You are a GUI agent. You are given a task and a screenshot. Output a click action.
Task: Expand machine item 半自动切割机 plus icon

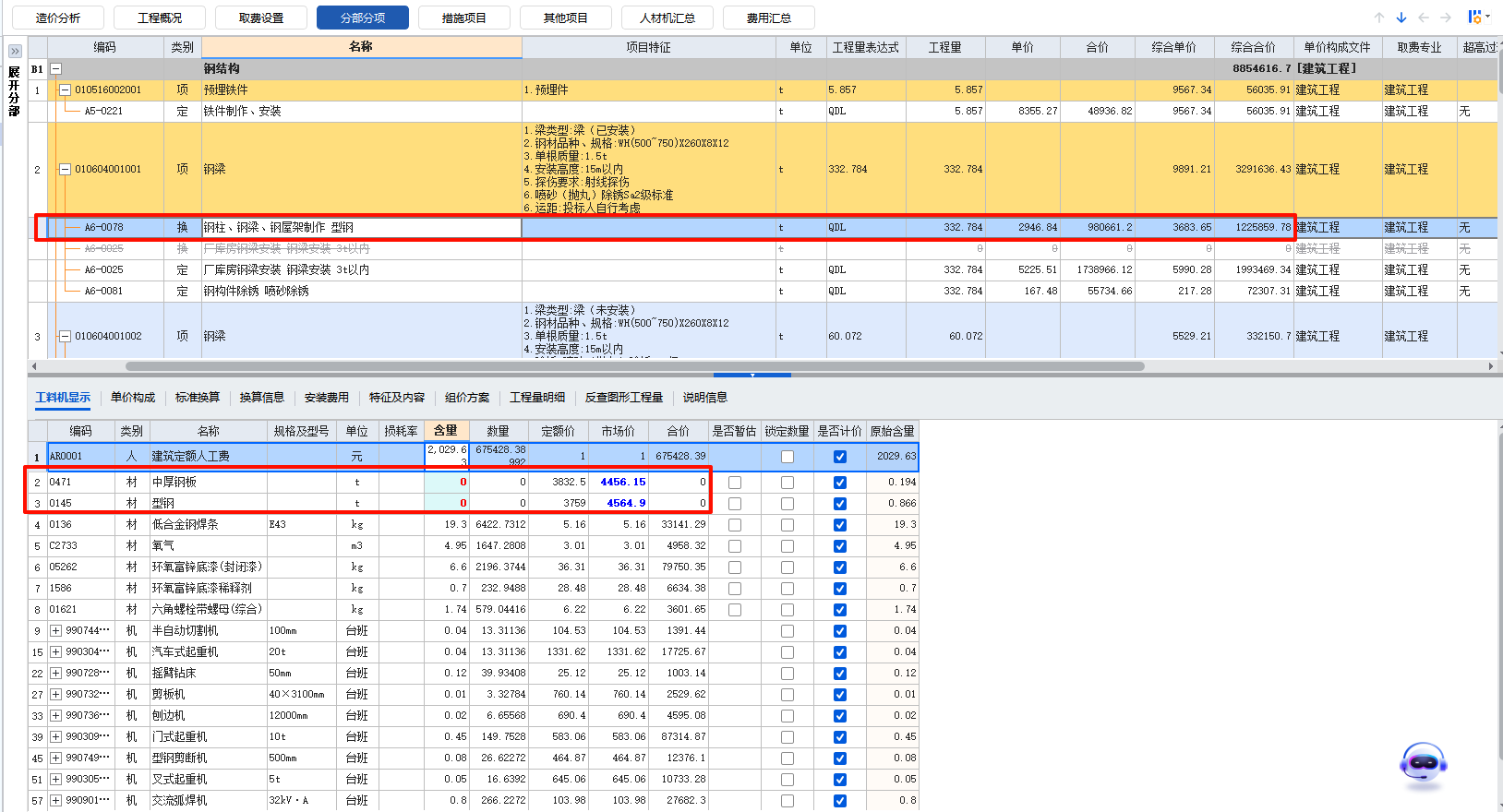(x=55, y=631)
